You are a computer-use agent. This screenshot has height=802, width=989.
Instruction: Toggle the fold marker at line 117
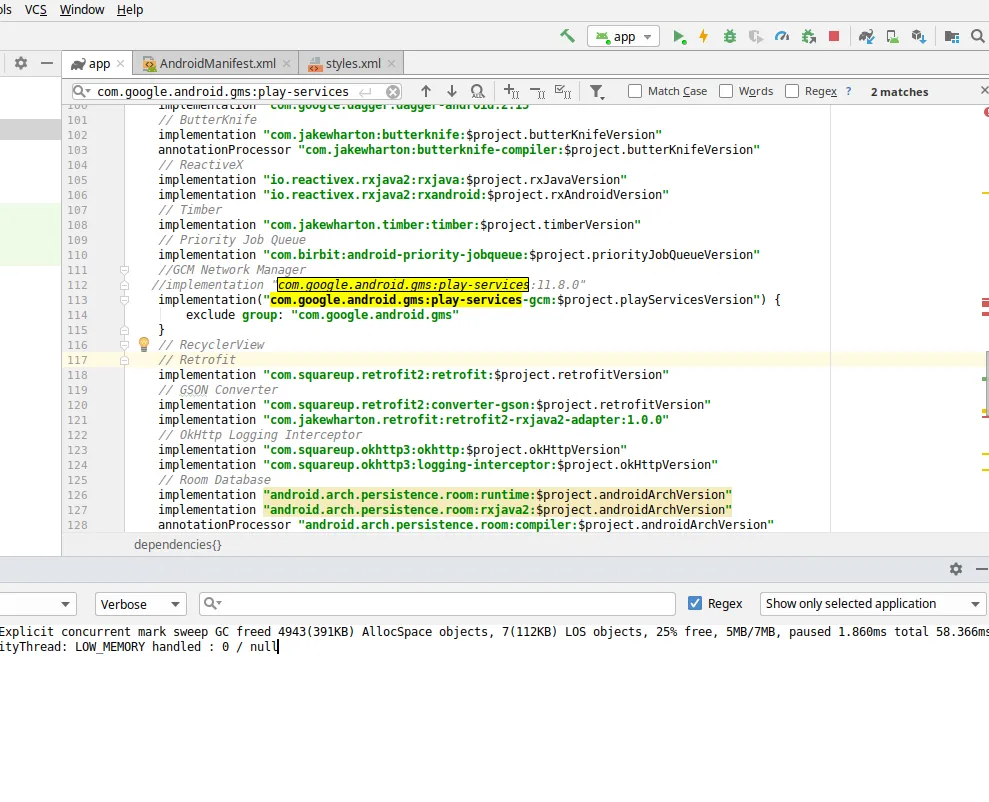(x=124, y=360)
